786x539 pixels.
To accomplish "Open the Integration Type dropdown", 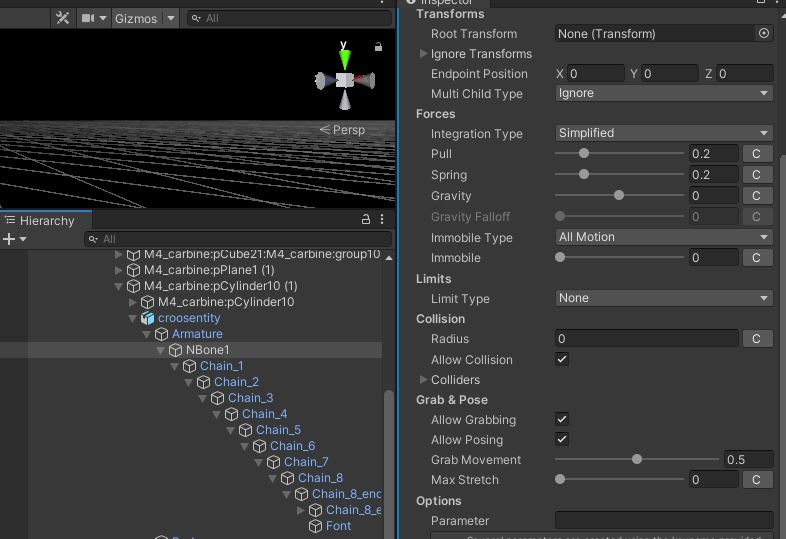I will tap(664, 133).
